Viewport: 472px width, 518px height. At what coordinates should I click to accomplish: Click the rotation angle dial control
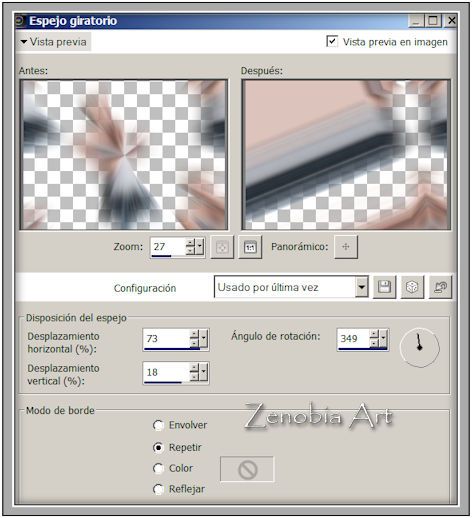point(419,347)
